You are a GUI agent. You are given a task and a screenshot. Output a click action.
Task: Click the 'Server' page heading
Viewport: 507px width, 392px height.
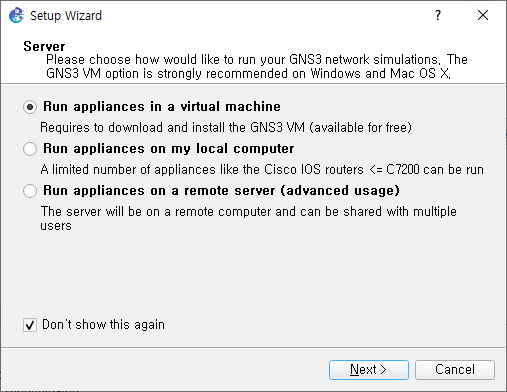[44, 46]
